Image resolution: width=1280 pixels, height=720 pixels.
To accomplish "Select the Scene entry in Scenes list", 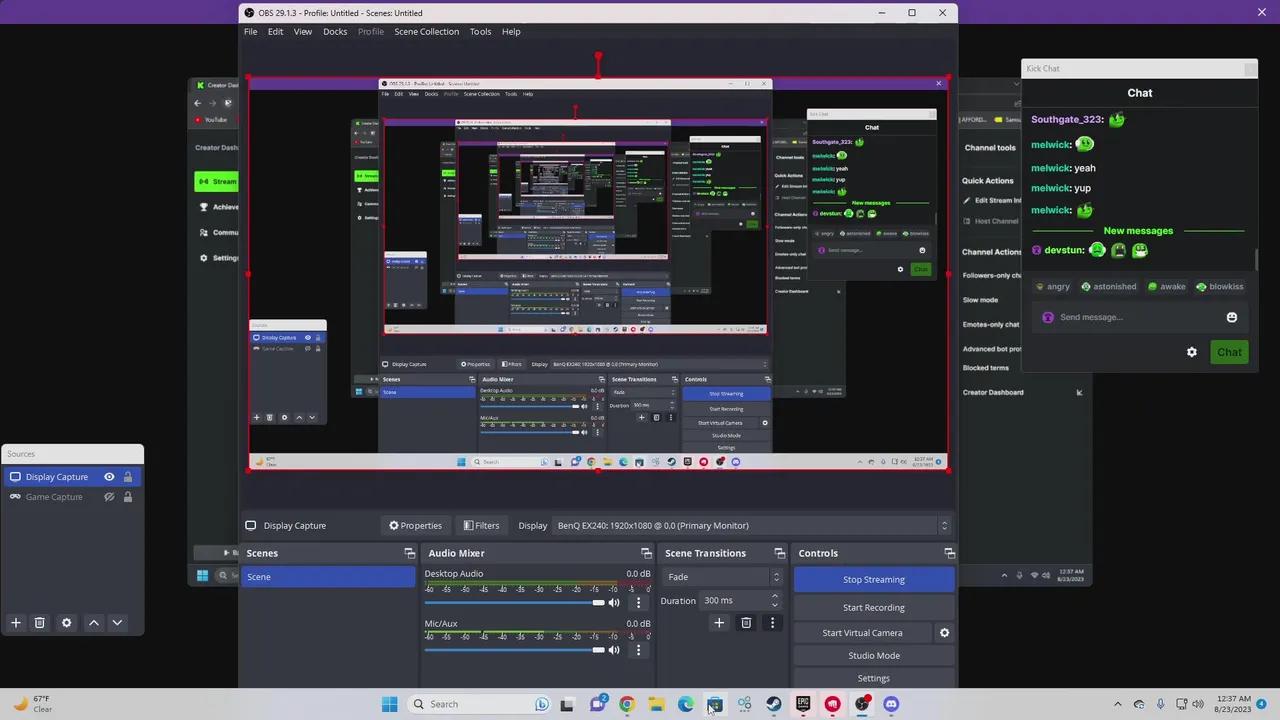I will [328, 577].
